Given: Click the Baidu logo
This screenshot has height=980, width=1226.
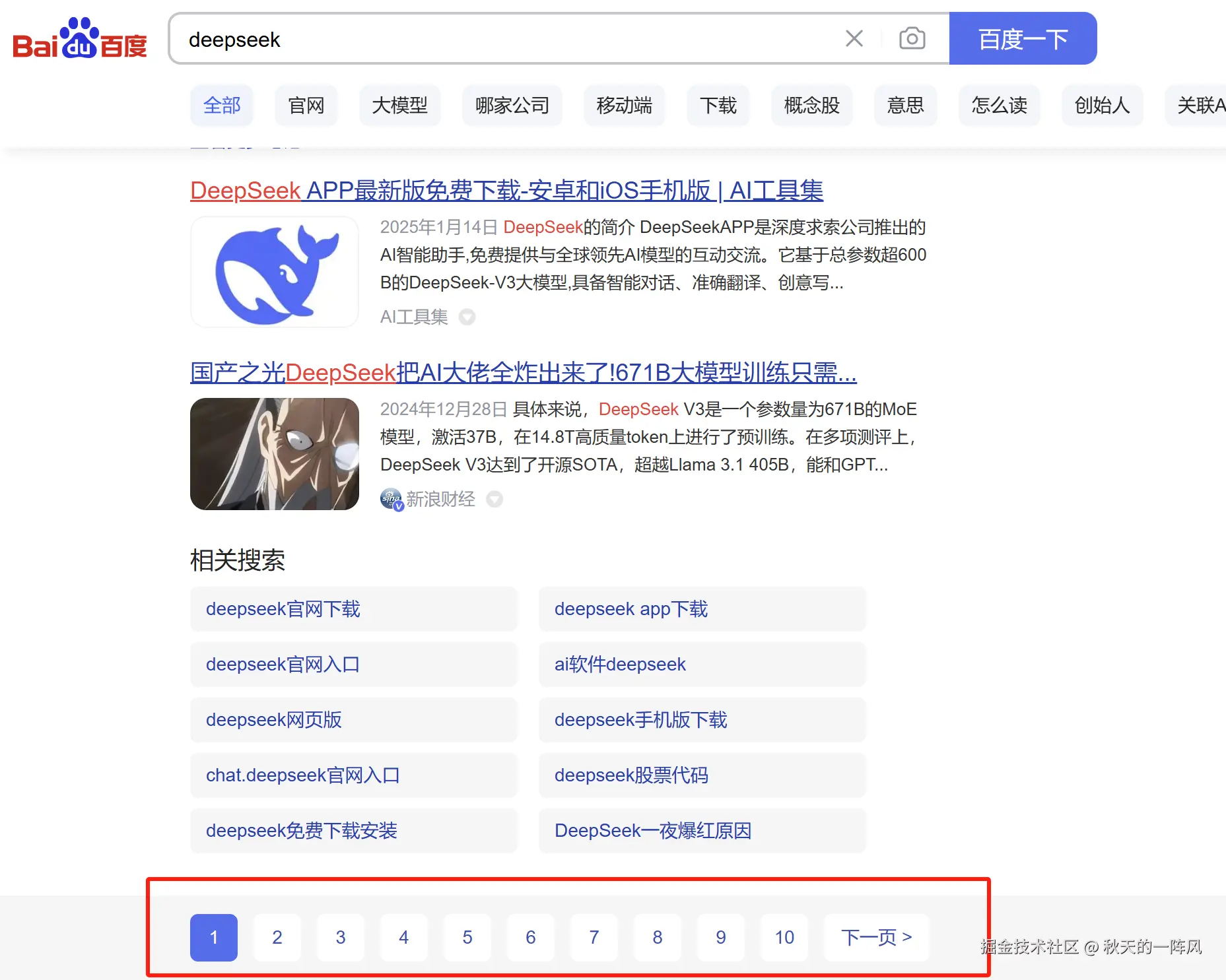Looking at the screenshot, I should point(80,38).
